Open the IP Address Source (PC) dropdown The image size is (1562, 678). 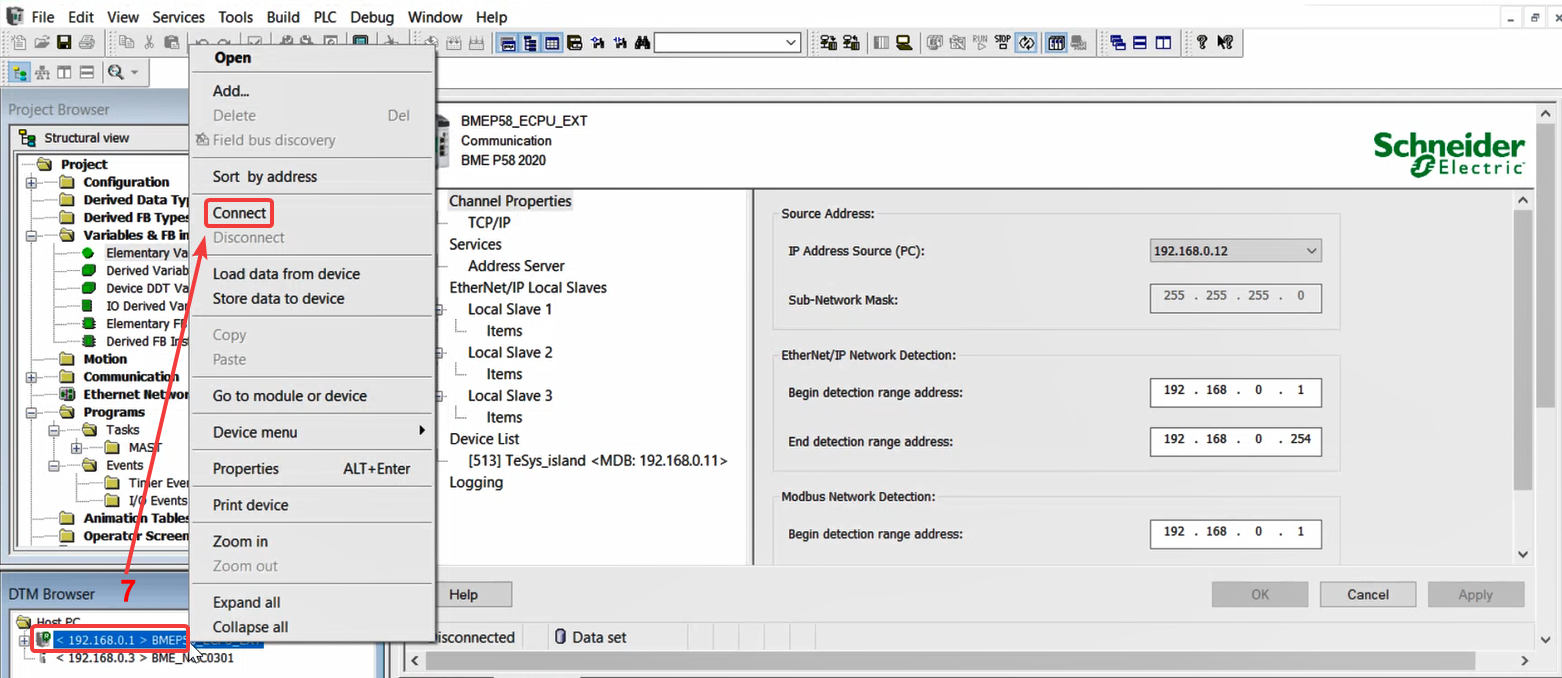click(x=1236, y=251)
